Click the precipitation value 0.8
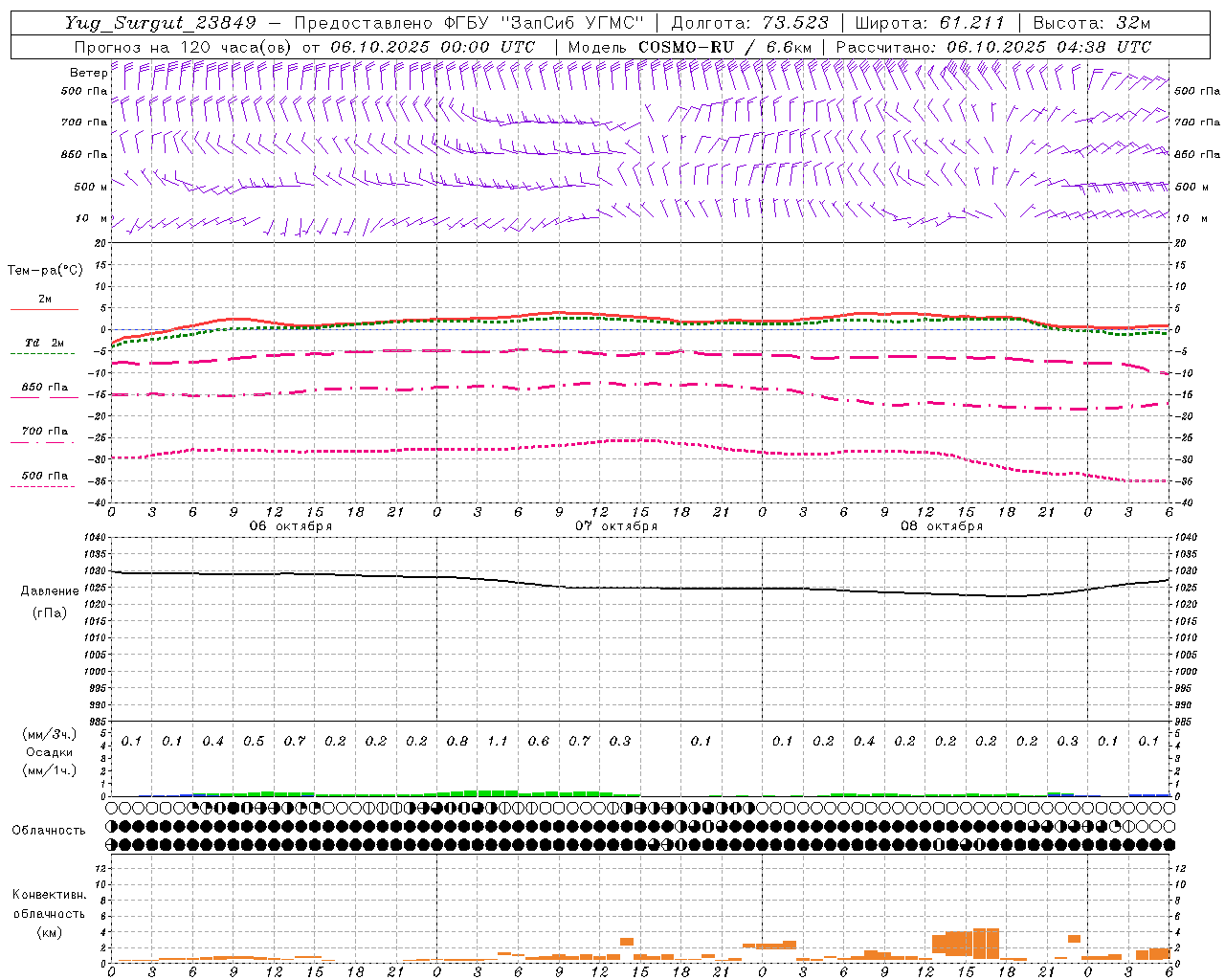This screenshot has height=980, width=1225. pyautogui.click(x=457, y=741)
